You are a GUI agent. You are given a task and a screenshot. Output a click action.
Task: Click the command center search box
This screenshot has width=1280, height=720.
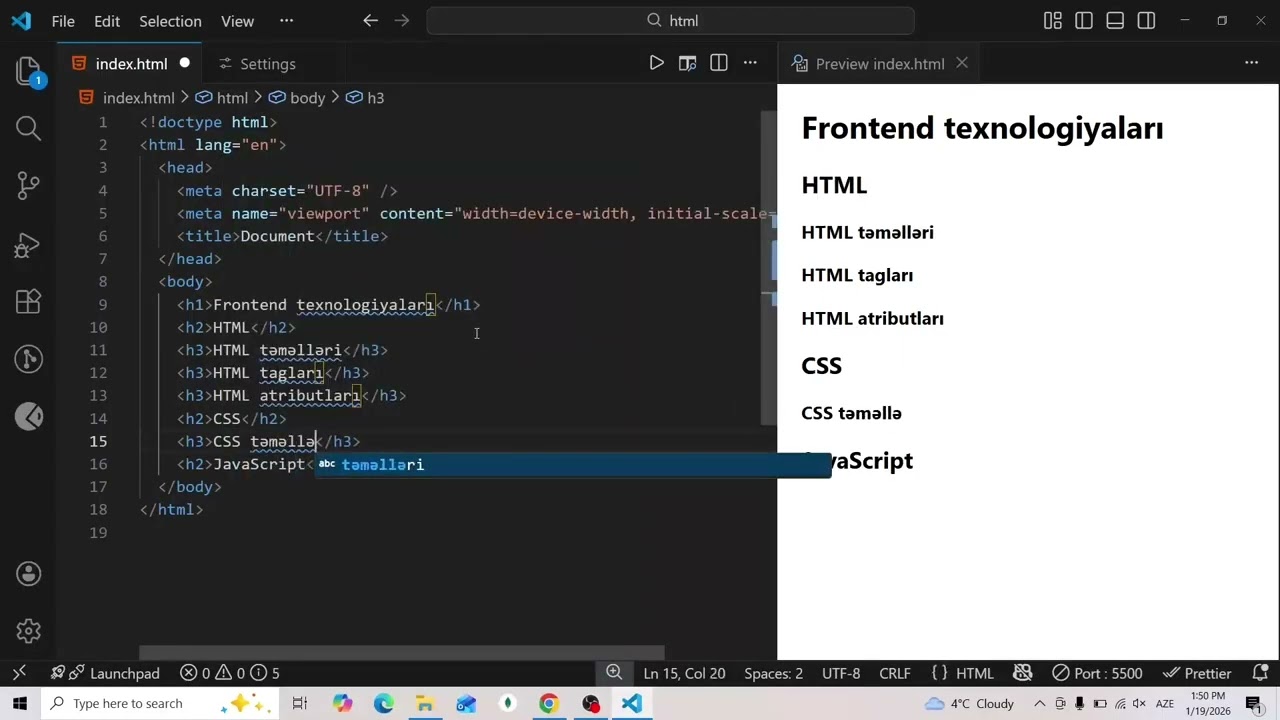[x=670, y=20]
